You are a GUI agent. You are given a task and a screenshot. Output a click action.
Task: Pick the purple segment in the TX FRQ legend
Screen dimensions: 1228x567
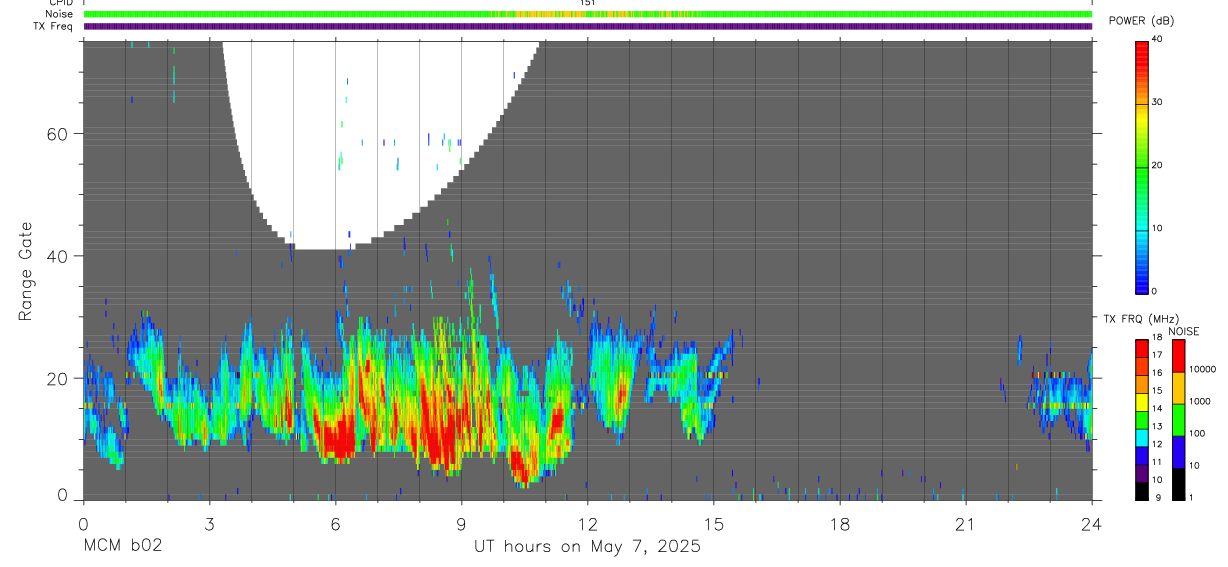pos(1142,475)
